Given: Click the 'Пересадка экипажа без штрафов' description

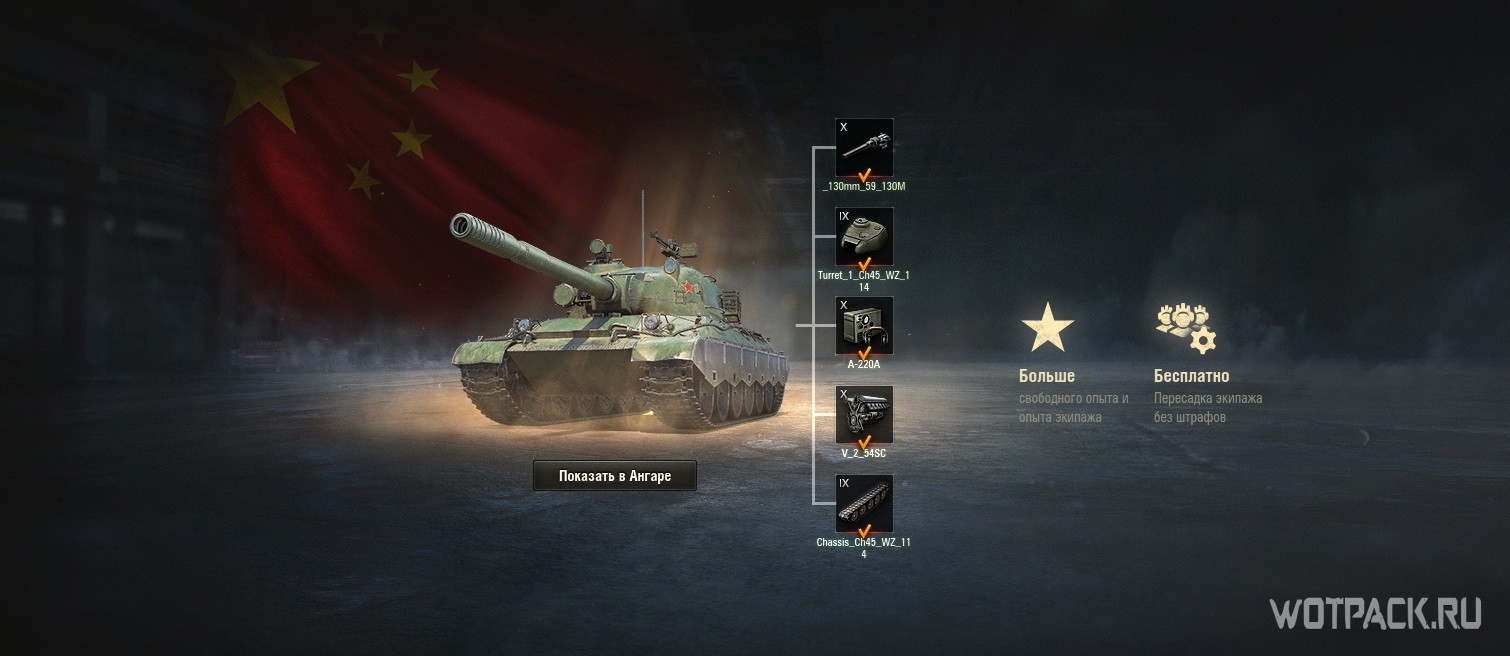Looking at the screenshot, I should click(x=1208, y=407).
